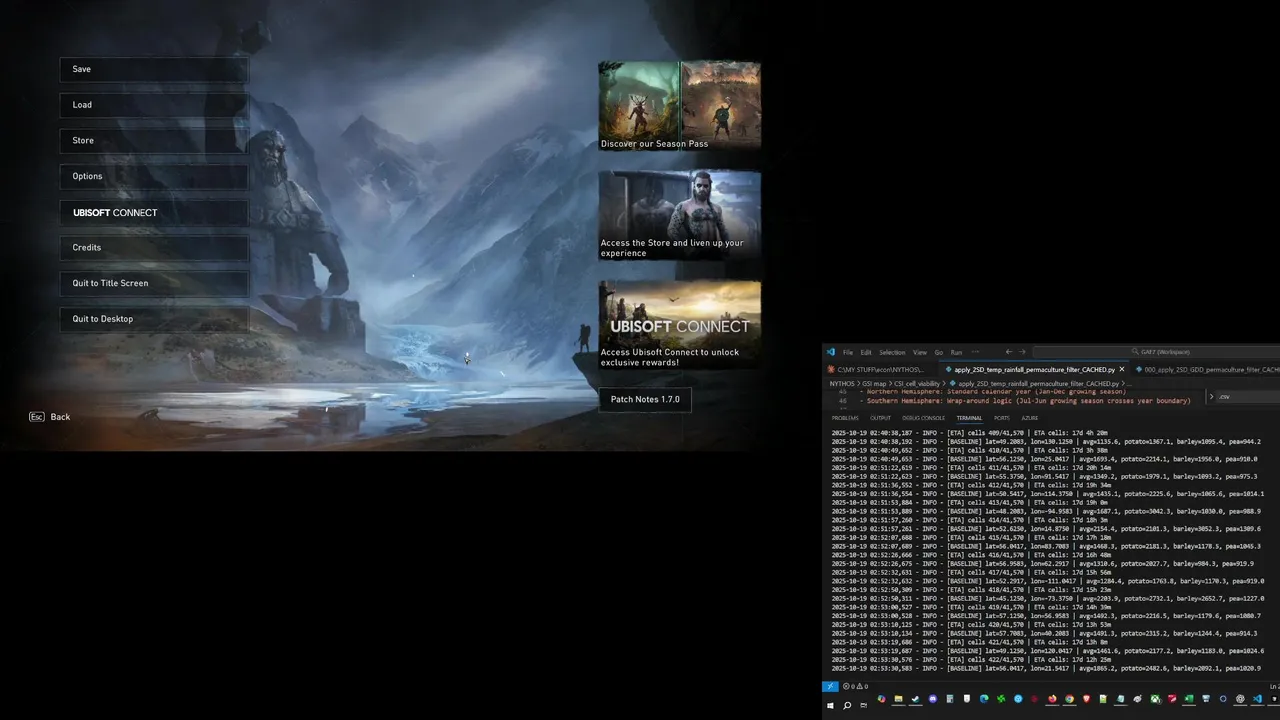Switch to the C:\MY STUFF editor tab

pyautogui.click(x=881, y=370)
